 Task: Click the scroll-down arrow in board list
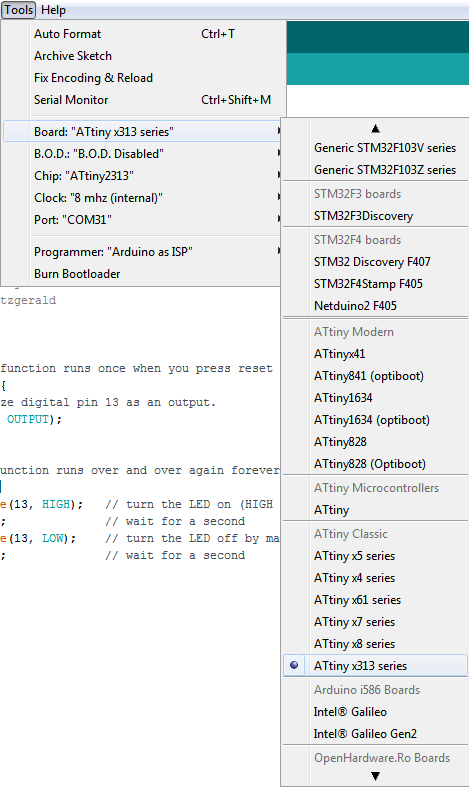375,776
